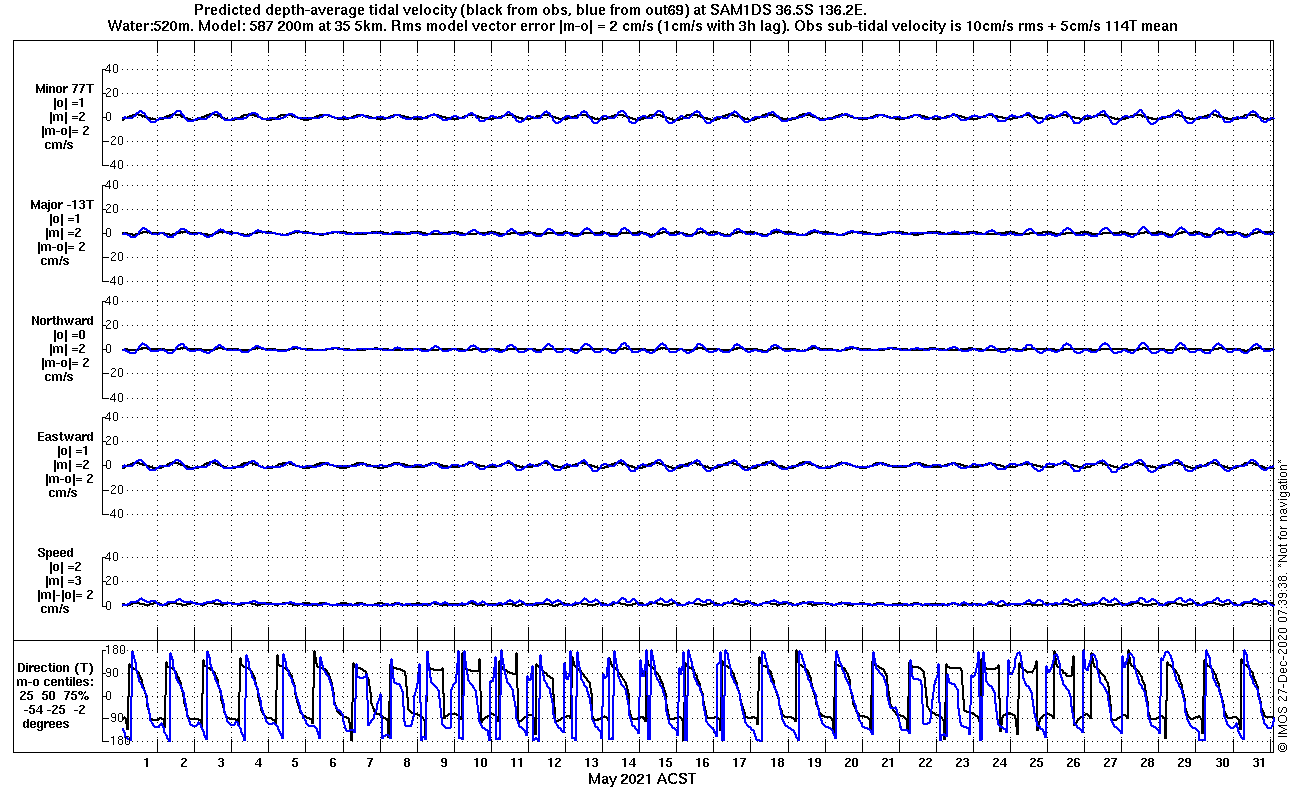Click the date label "30" on x-axis
The height and width of the screenshot is (800, 1300).
(x=1221, y=763)
